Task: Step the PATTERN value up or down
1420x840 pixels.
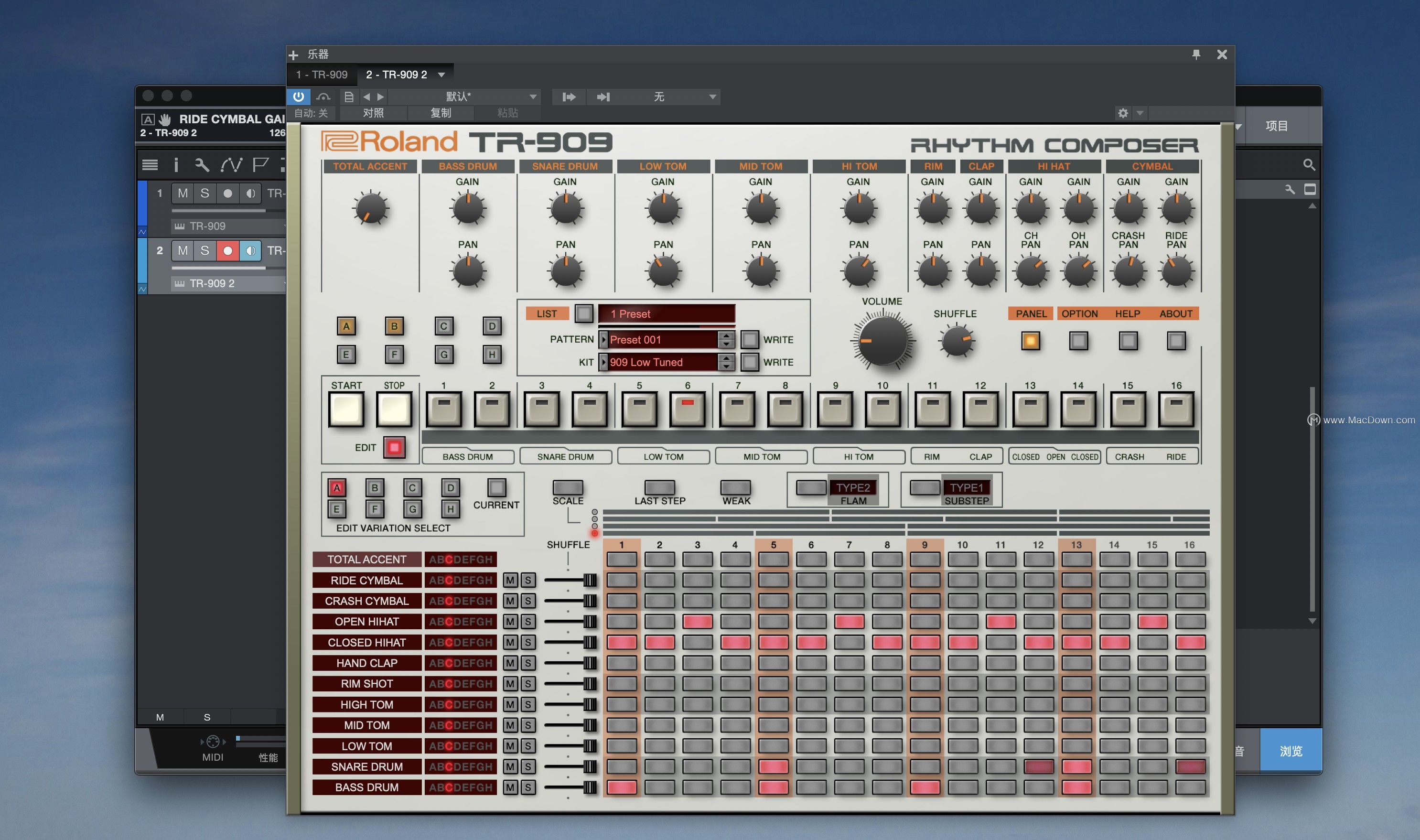Action: tap(726, 340)
